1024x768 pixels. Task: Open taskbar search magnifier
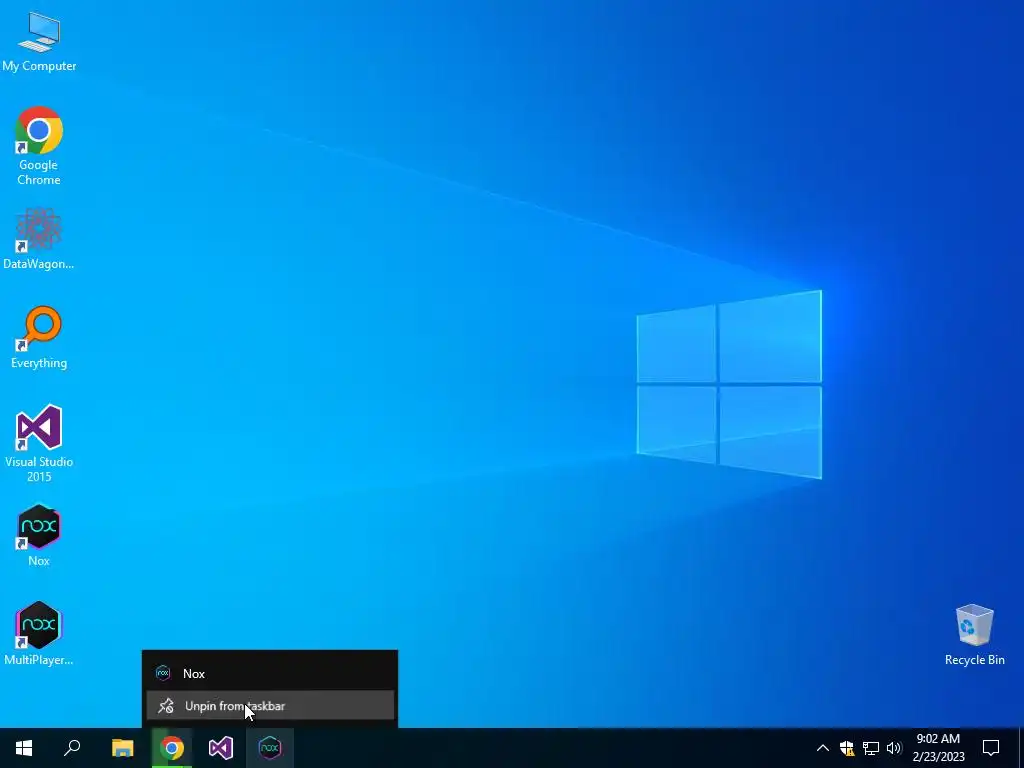(72, 748)
